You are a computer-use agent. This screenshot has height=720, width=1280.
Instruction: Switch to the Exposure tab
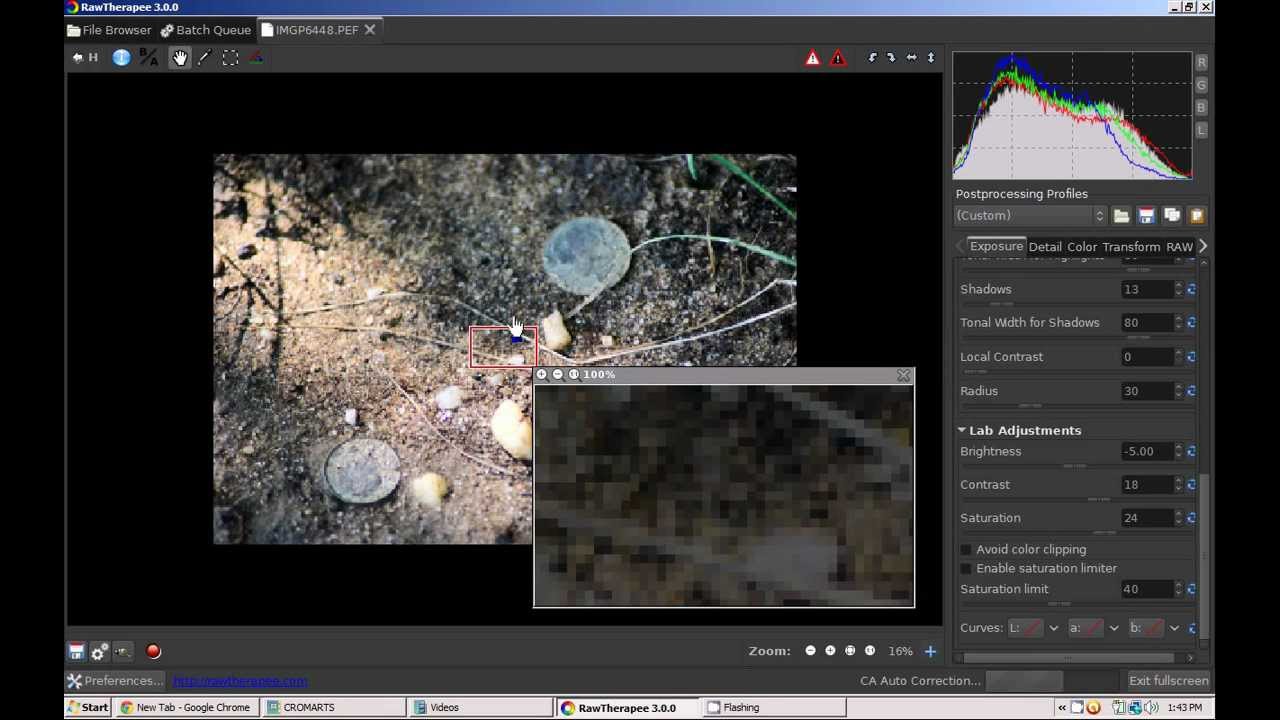pyautogui.click(x=996, y=246)
